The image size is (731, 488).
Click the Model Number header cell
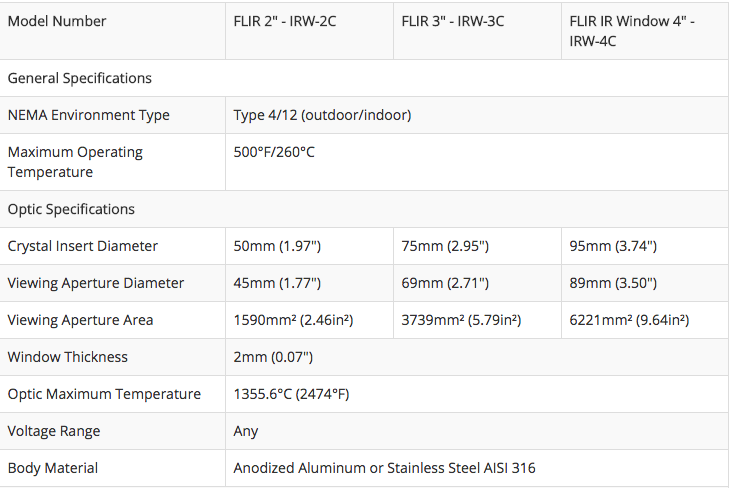(x=112, y=31)
